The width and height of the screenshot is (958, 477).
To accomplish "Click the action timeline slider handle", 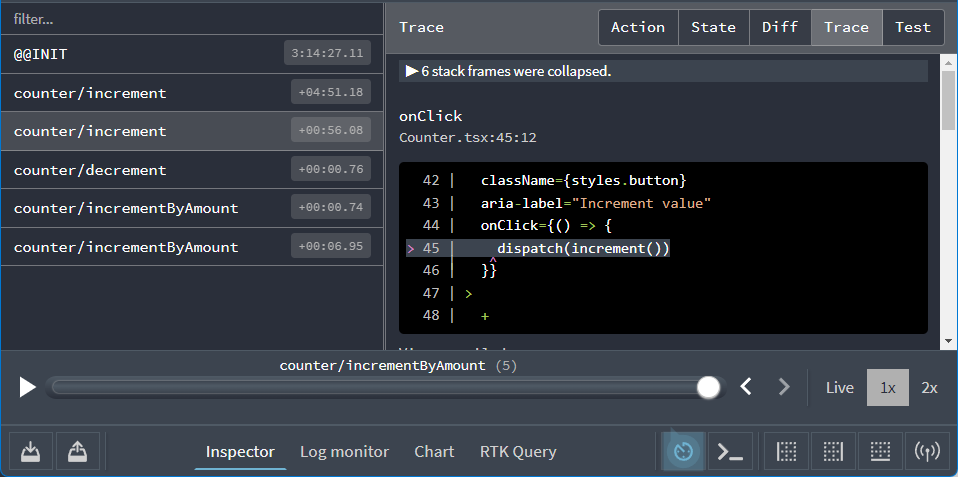I will [x=709, y=387].
